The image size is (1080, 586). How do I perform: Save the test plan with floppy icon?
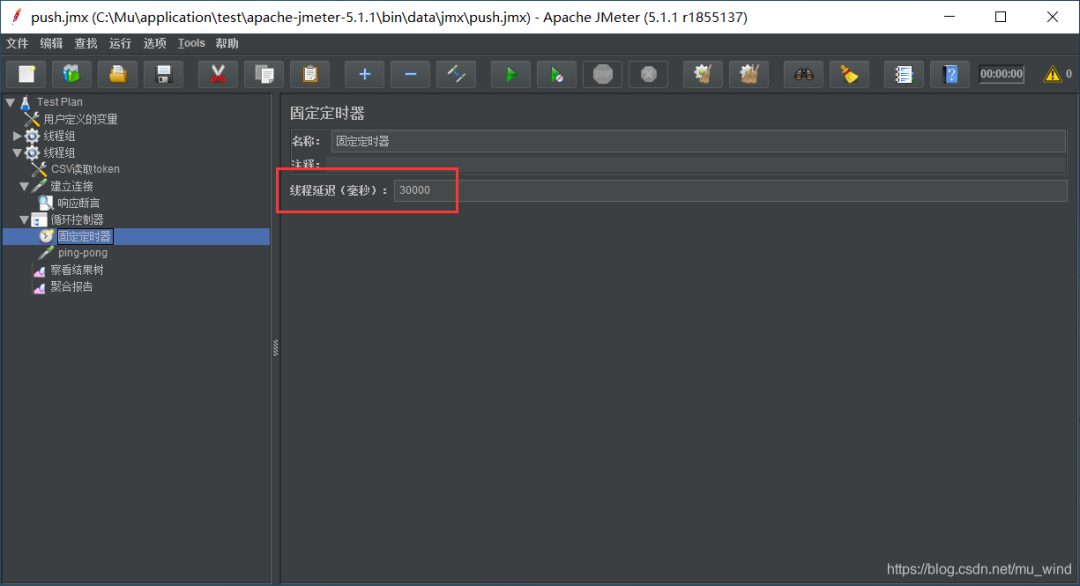[164, 74]
